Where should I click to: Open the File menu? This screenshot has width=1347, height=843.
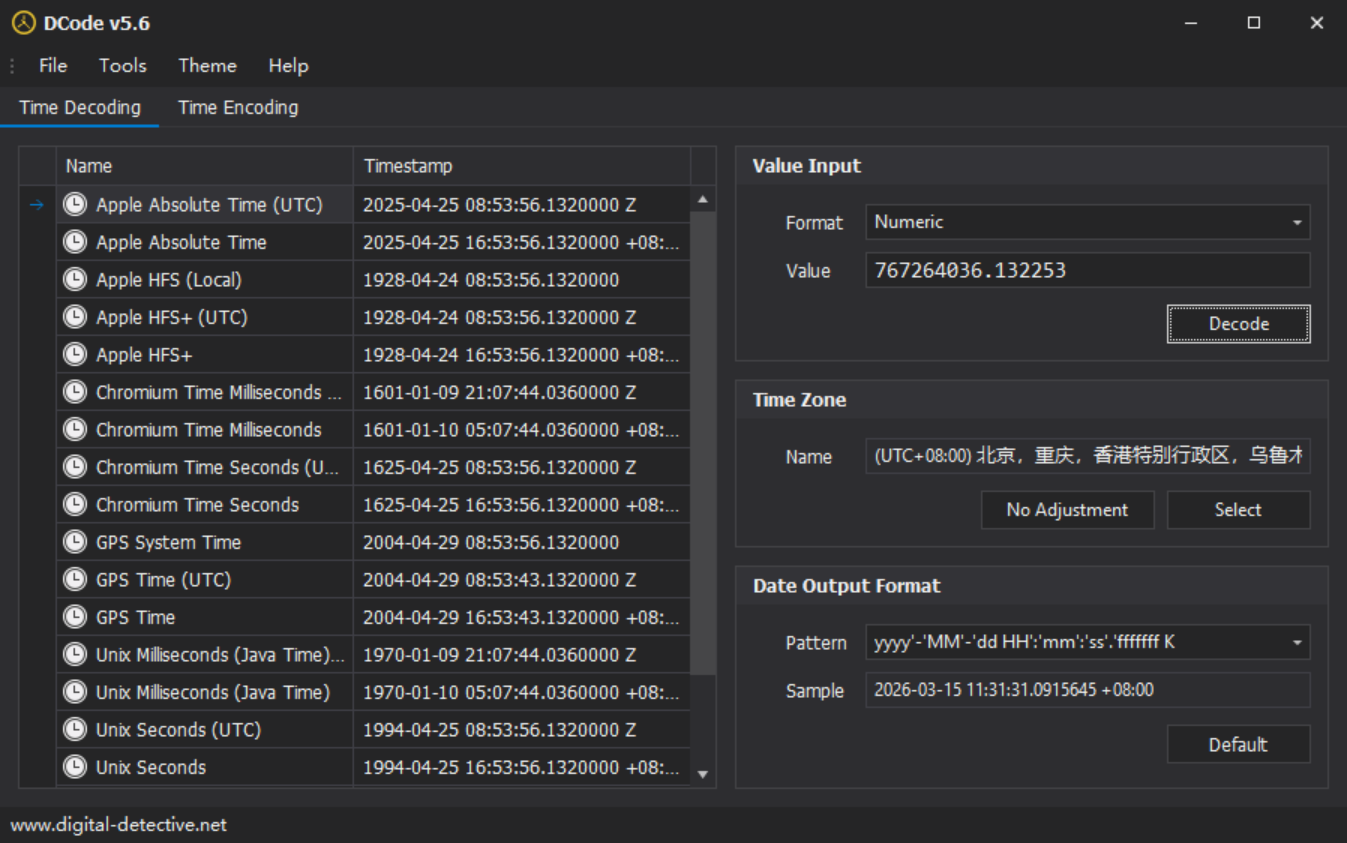(53, 66)
